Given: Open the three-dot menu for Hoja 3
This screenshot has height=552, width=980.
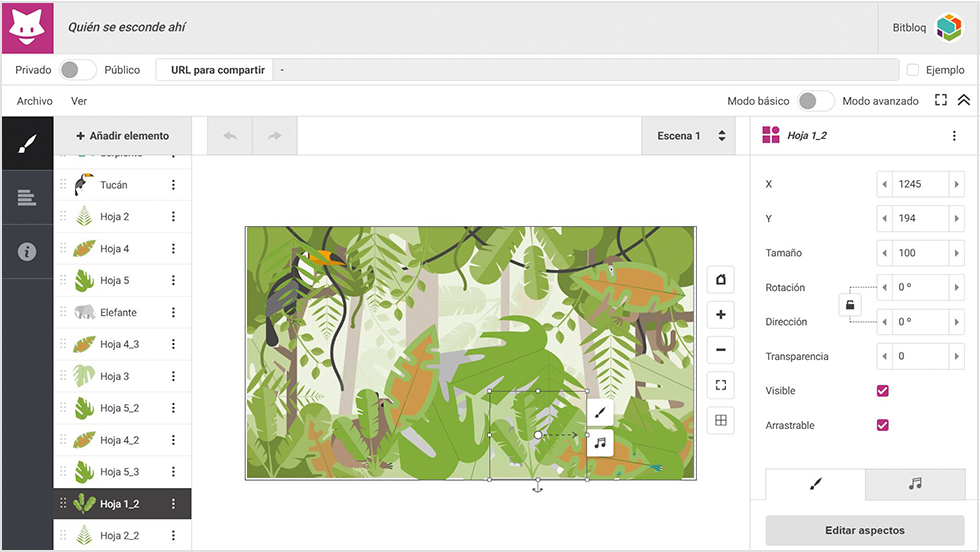Looking at the screenshot, I should 173,376.
